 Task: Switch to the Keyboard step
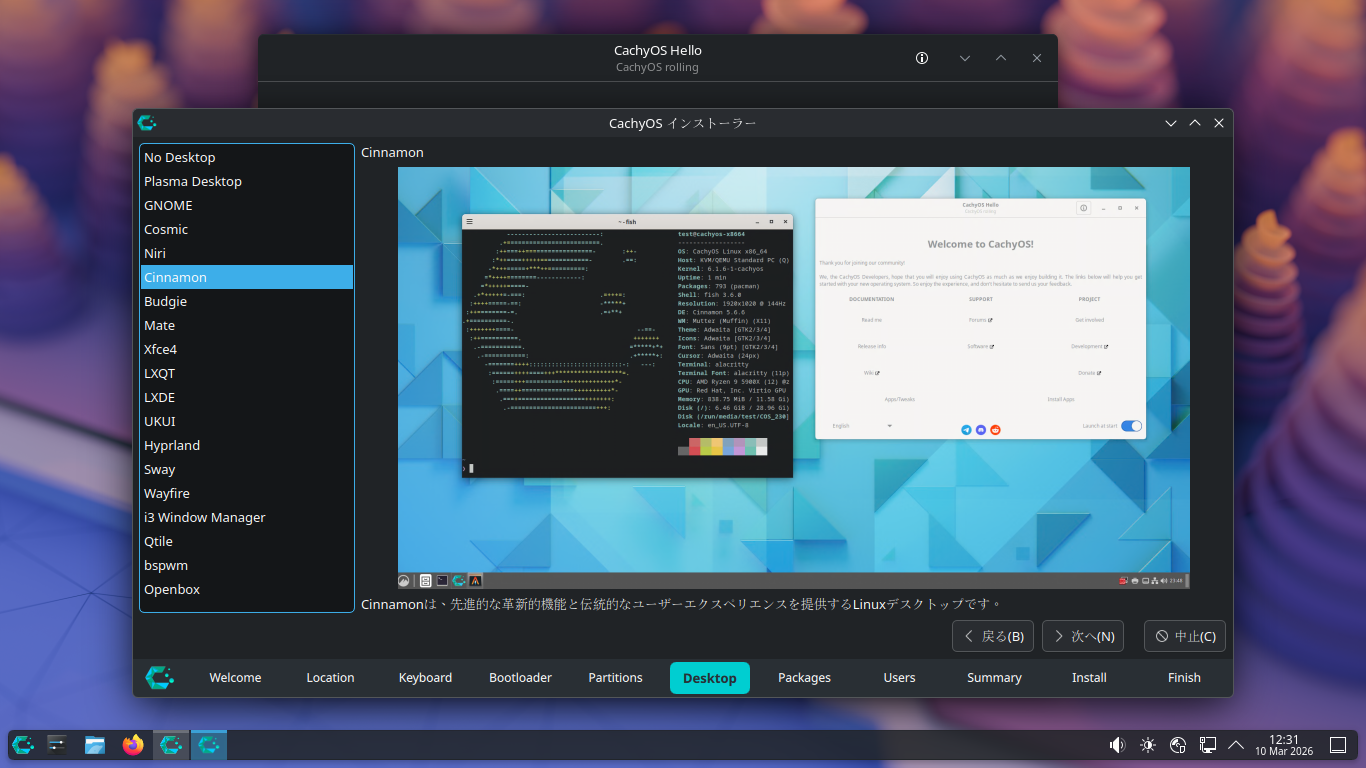tap(425, 678)
